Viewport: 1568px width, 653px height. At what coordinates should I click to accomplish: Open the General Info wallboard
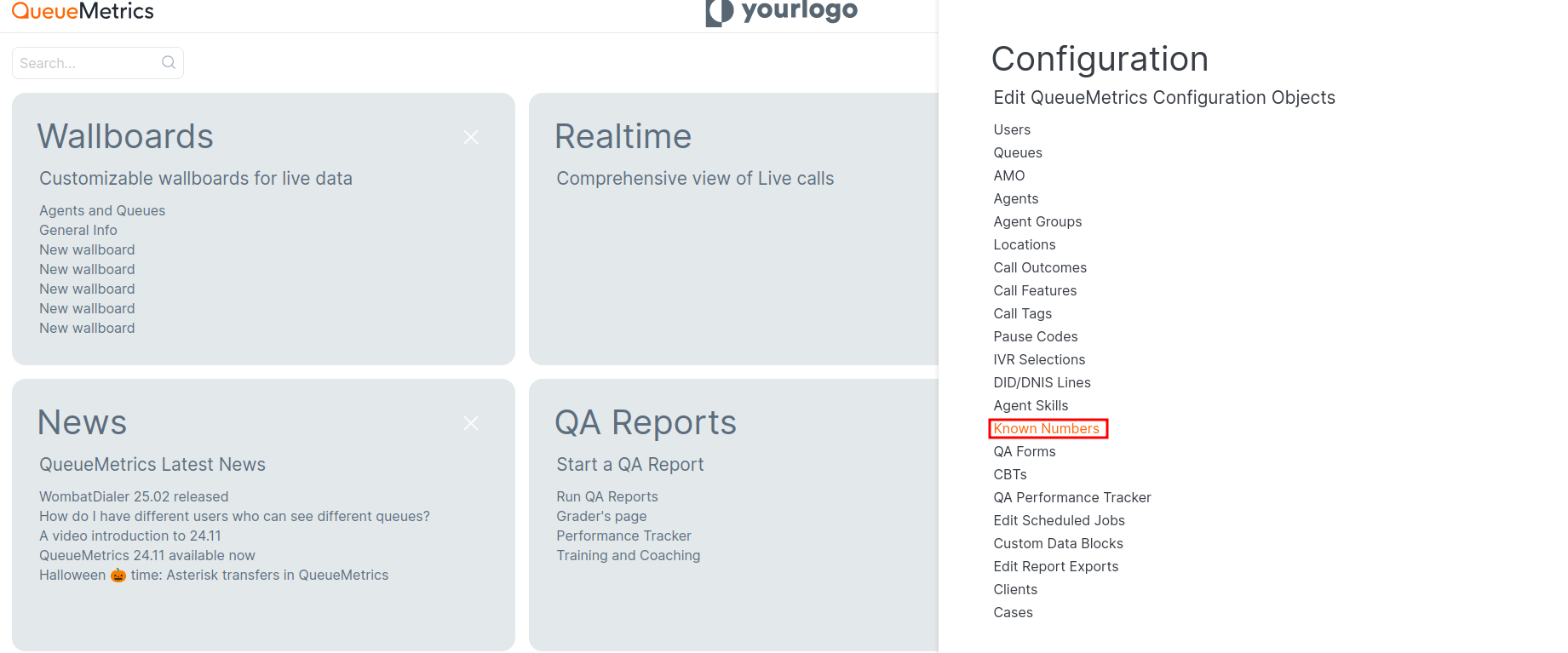(x=78, y=230)
